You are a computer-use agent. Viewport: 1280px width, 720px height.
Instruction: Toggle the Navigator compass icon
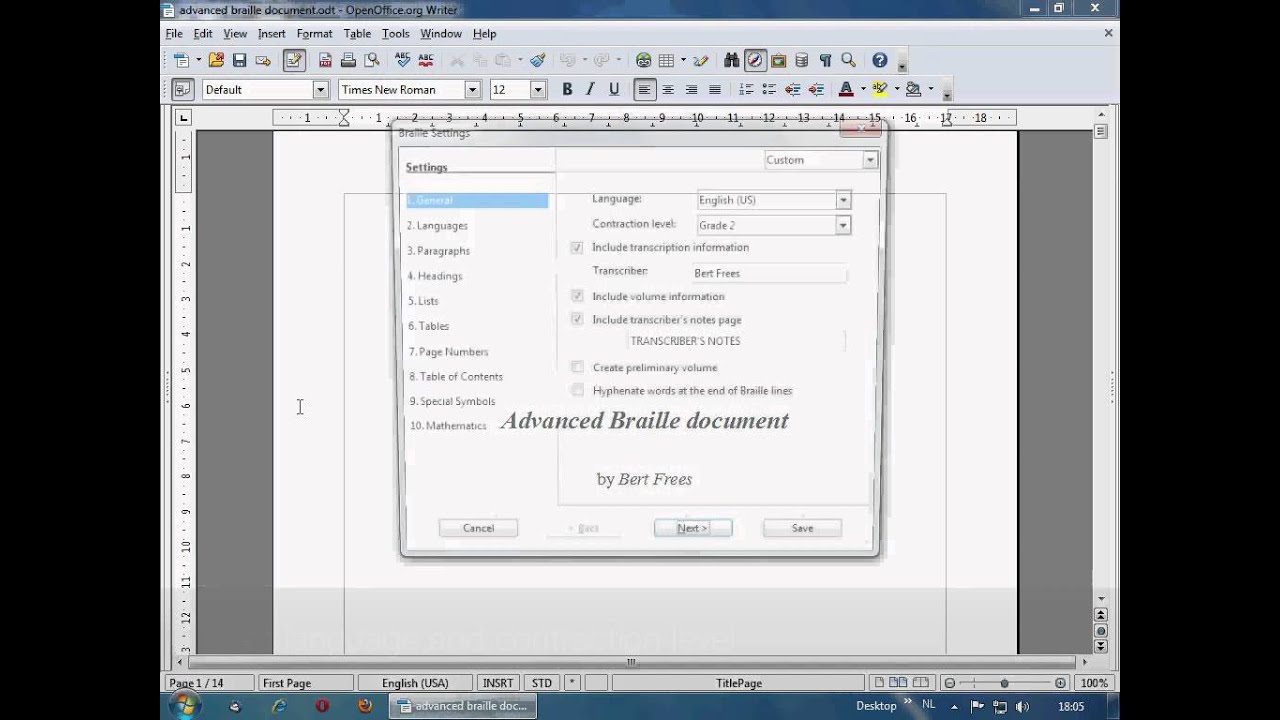(755, 61)
